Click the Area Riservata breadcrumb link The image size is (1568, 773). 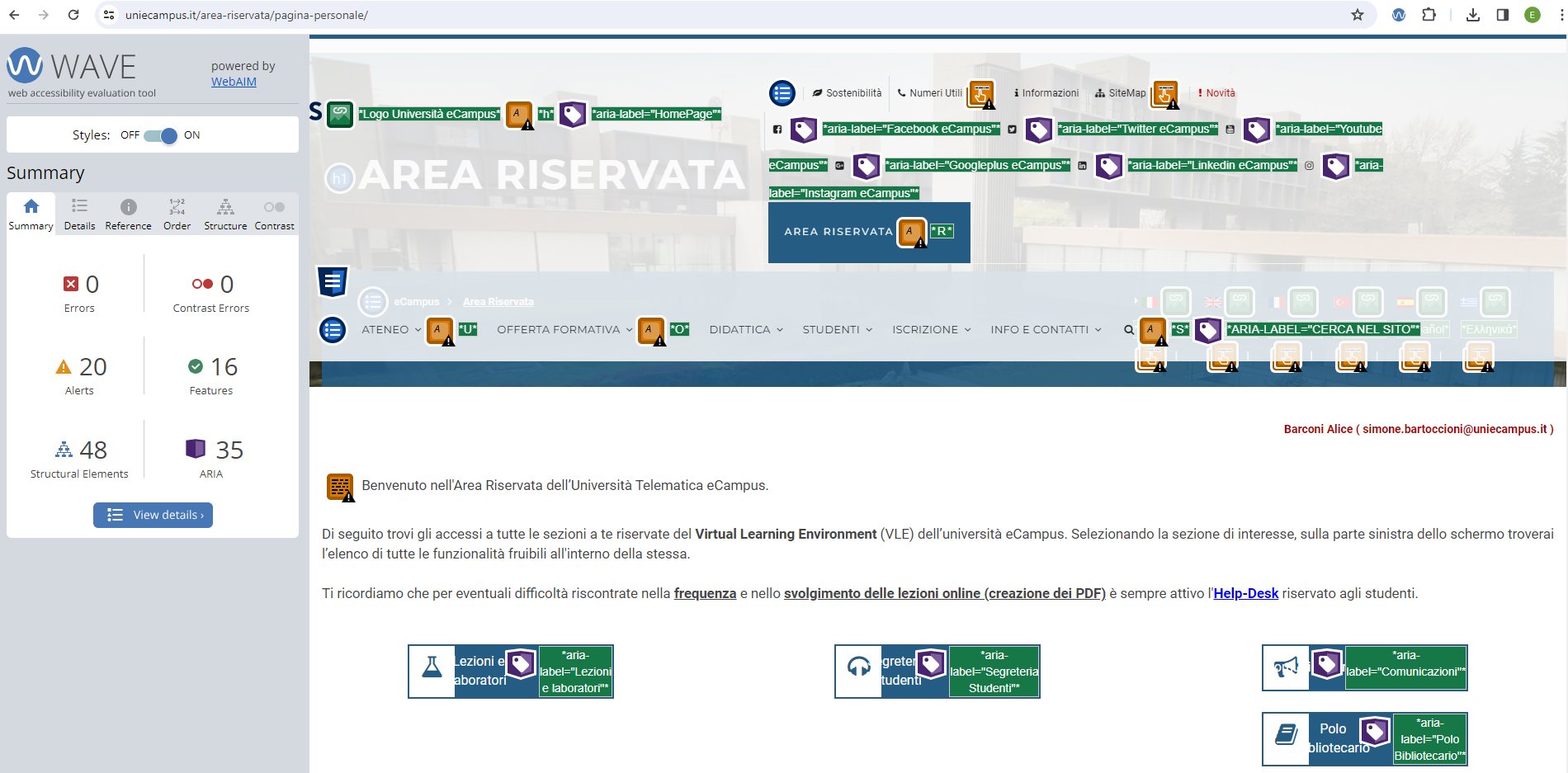498,302
